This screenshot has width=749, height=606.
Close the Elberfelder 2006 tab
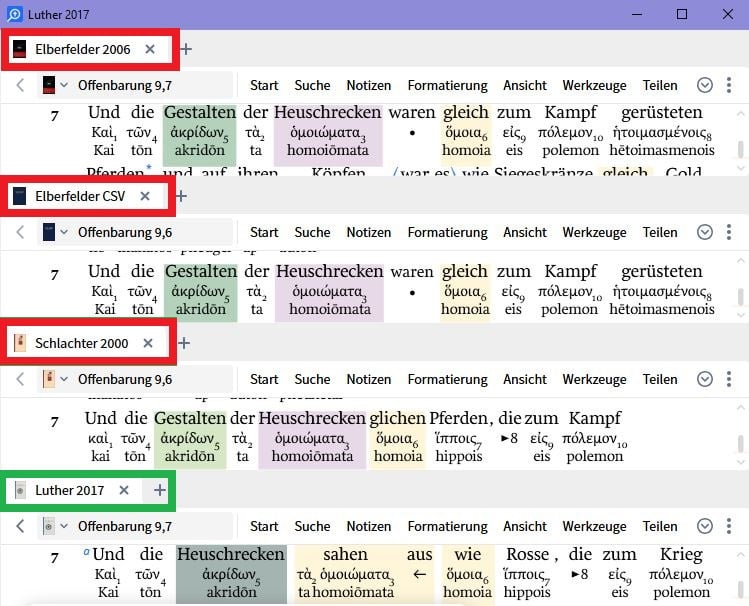(150, 49)
